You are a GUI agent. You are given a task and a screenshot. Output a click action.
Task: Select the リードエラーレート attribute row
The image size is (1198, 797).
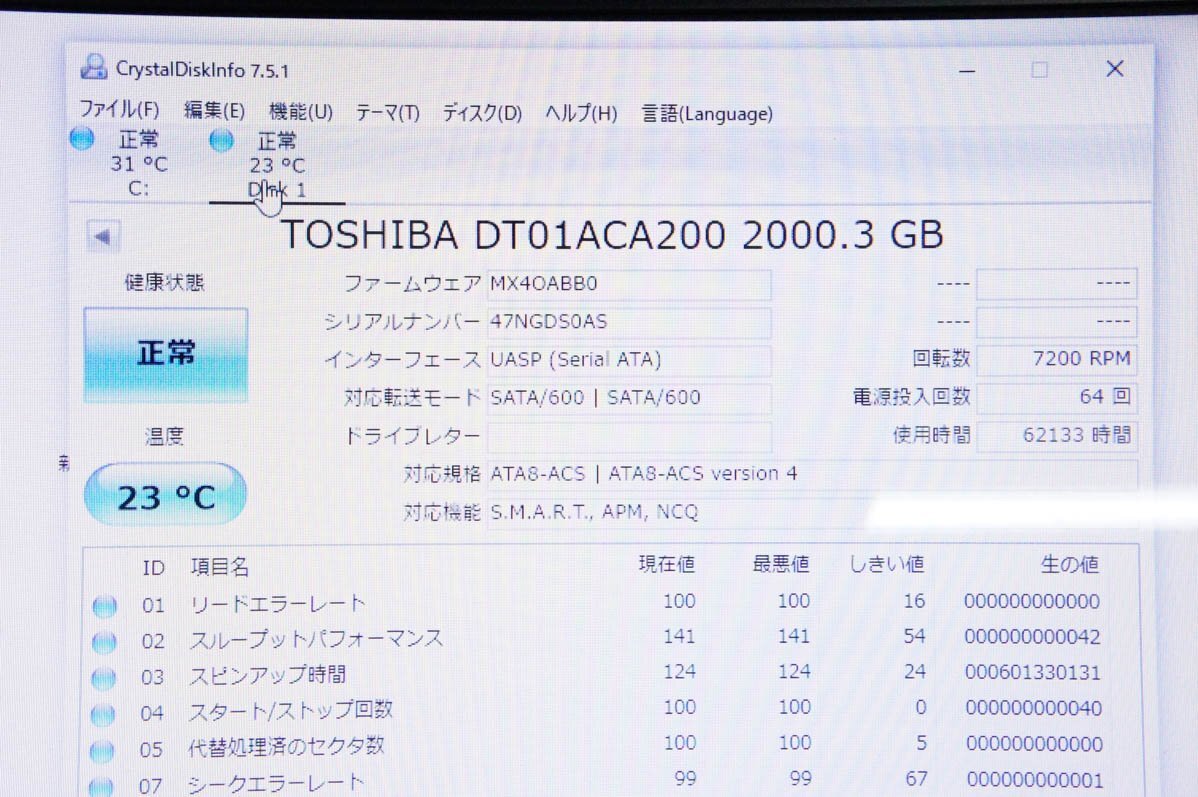[x=611, y=604]
